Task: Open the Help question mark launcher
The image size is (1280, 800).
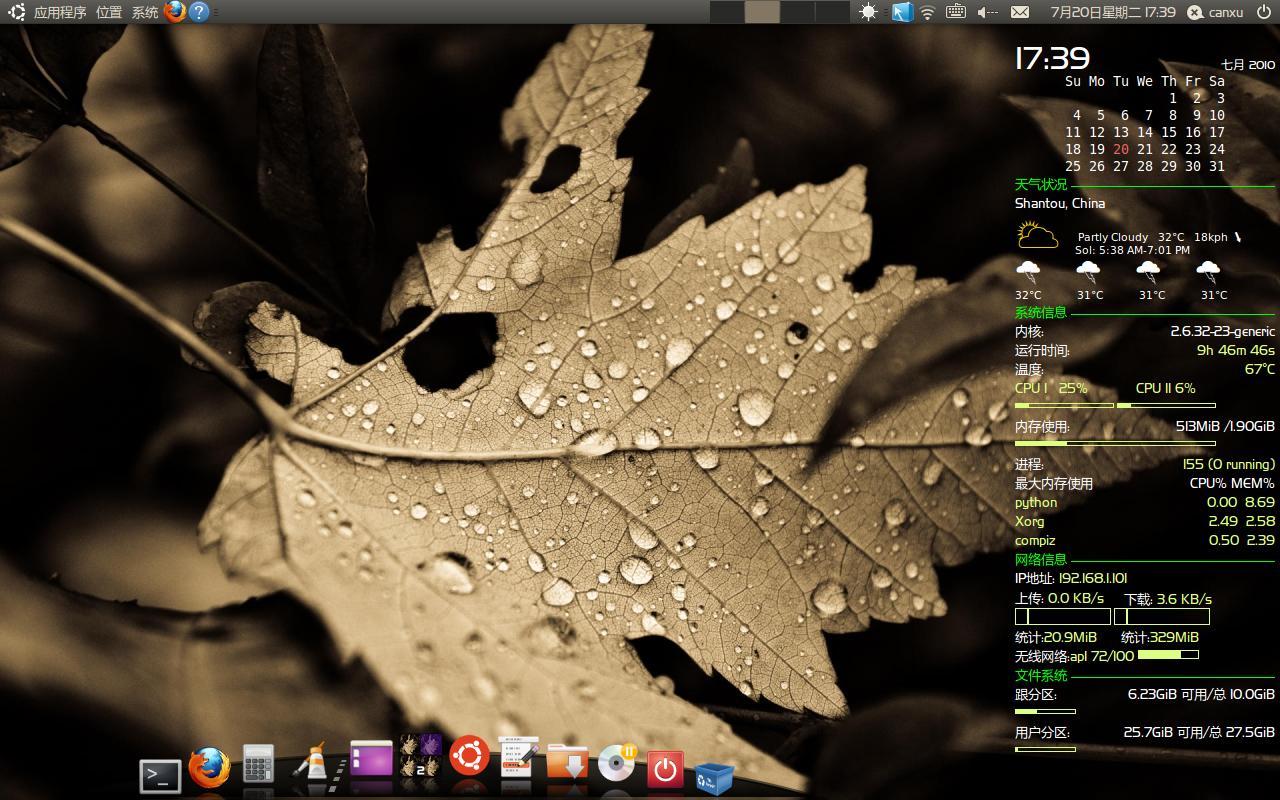Action: pos(199,12)
